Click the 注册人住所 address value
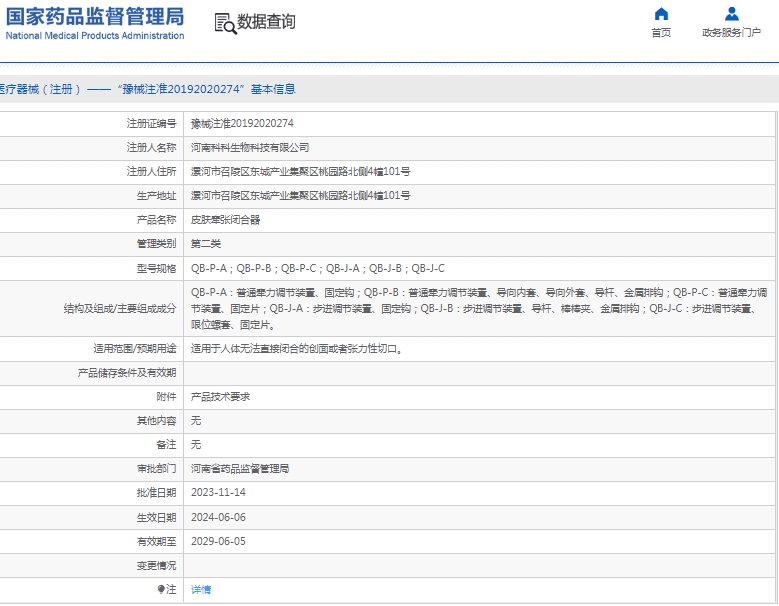This screenshot has width=779, height=606. [301, 172]
